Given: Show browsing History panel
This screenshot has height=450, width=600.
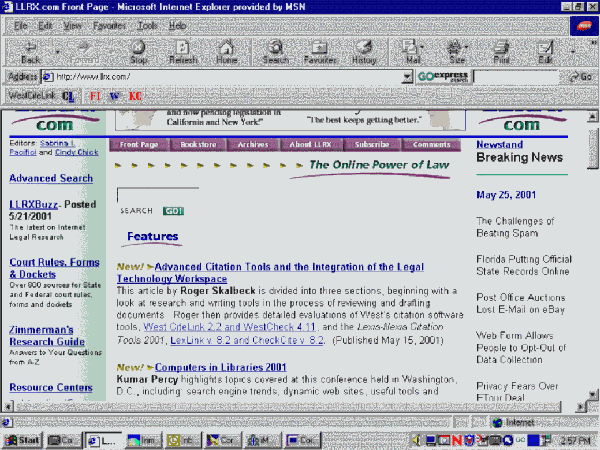Looking at the screenshot, I should click(364, 50).
